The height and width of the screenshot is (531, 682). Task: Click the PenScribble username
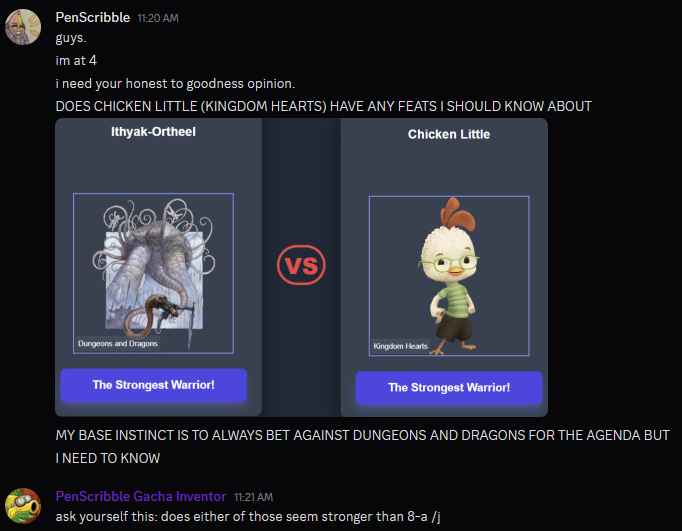pyautogui.click(x=93, y=17)
